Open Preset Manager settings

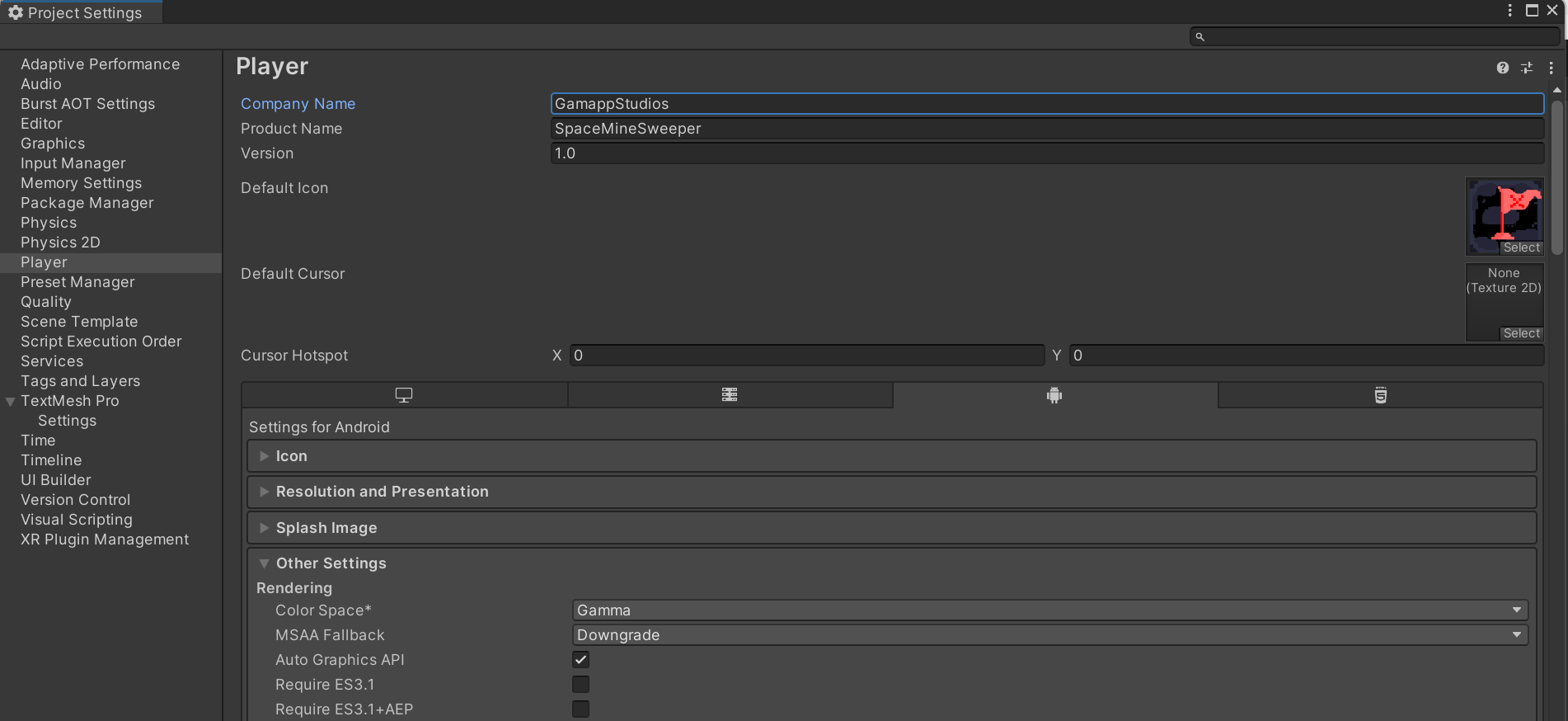pyautogui.click(x=77, y=282)
